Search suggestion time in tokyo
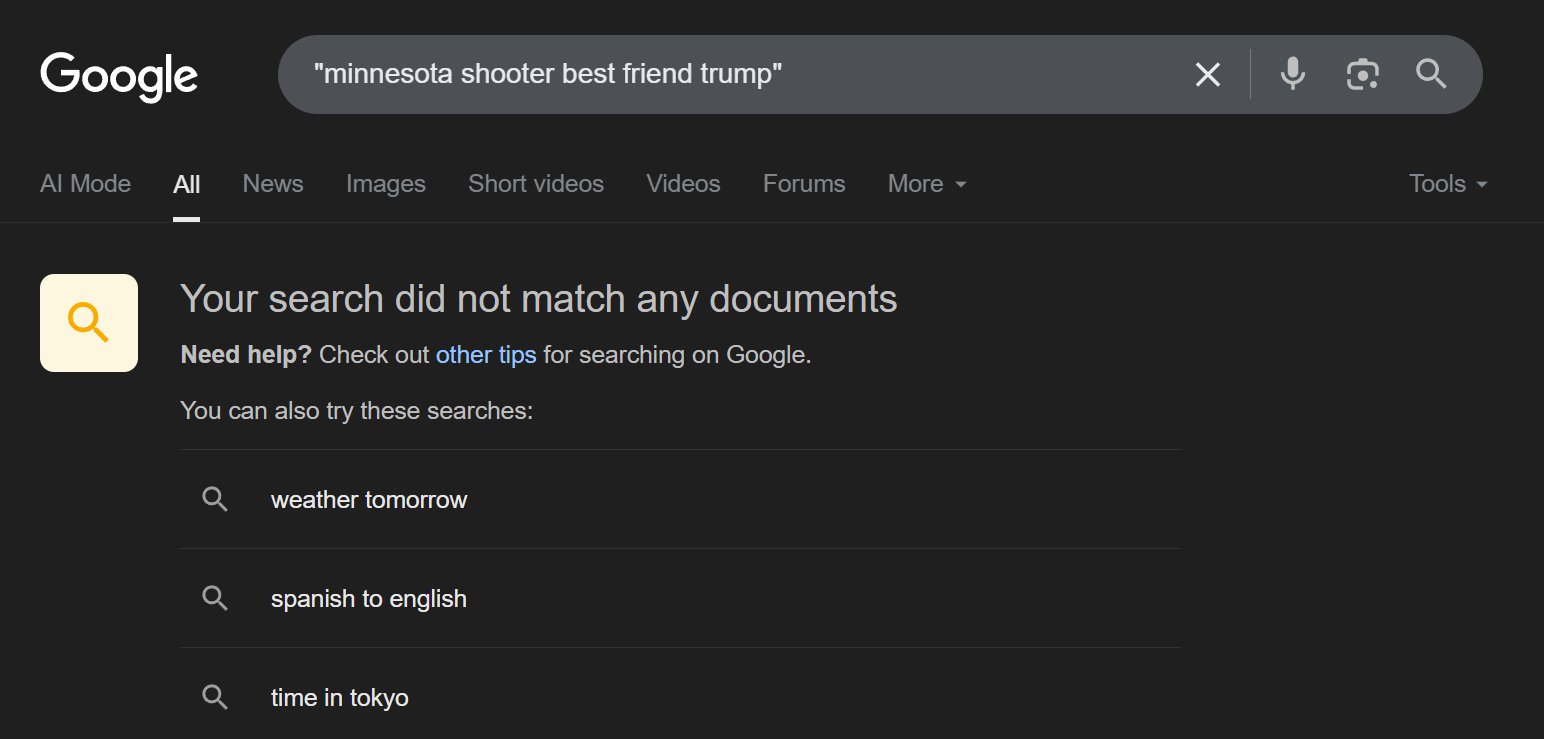Image resolution: width=1544 pixels, height=739 pixels. point(680,697)
